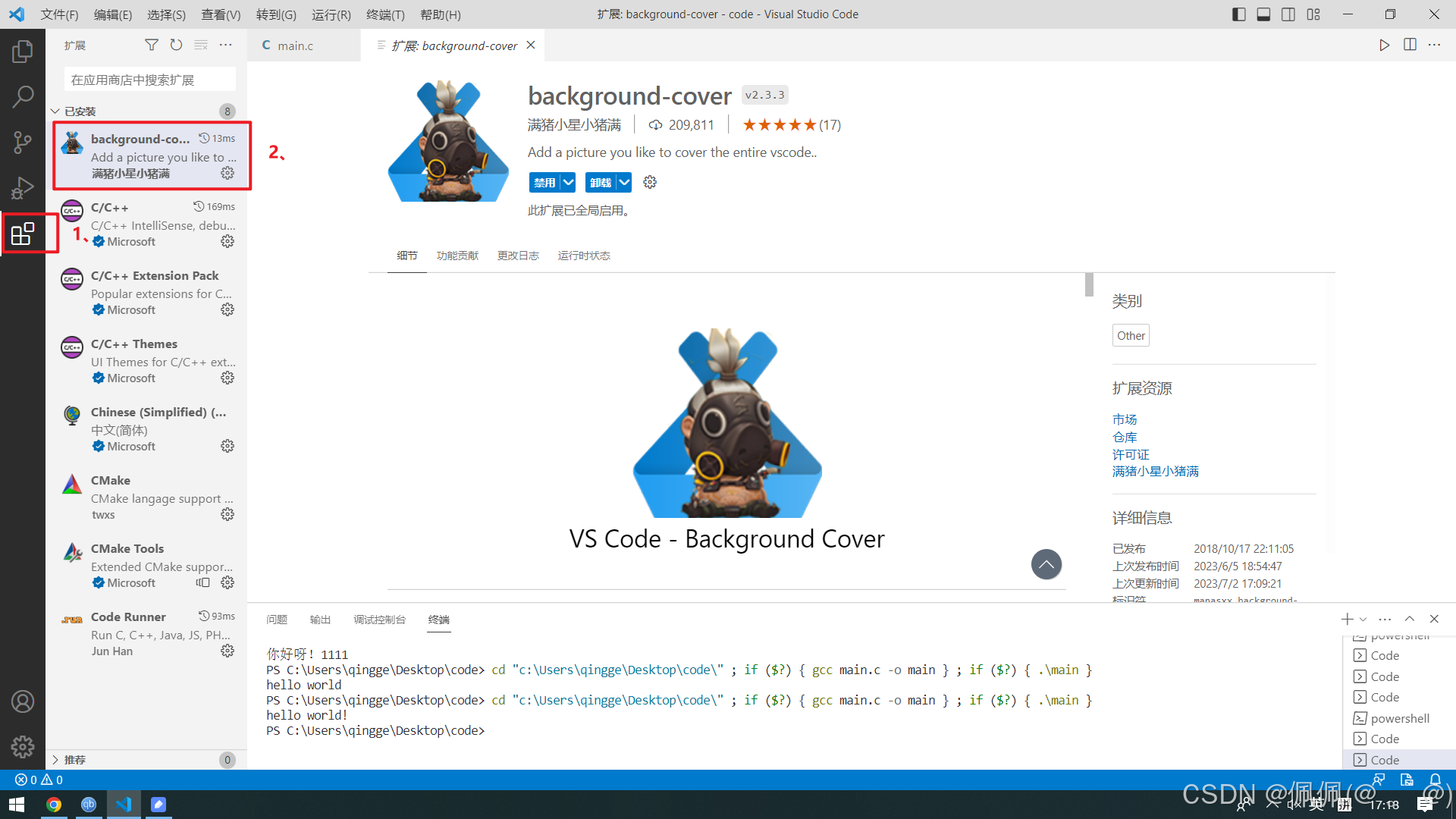Open the Search view in activity bar
Viewport: 1456px width, 819px height.
pyautogui.click(x=23, y=96)
